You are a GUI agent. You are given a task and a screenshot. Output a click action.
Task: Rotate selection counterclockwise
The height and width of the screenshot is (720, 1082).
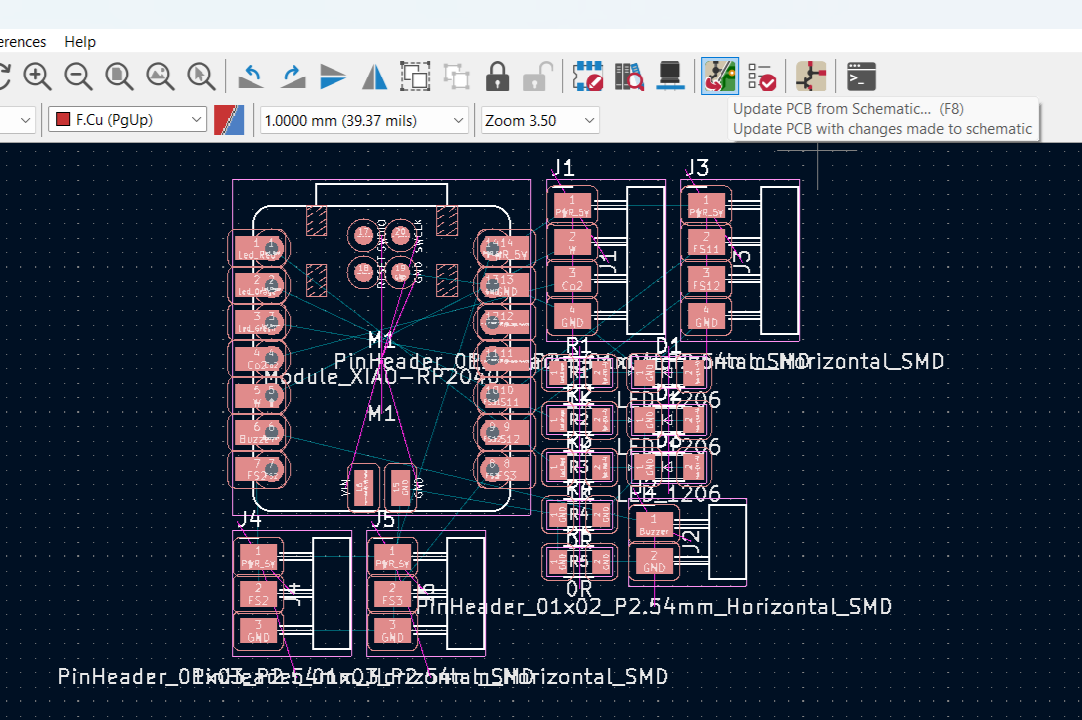pos(251,76)
